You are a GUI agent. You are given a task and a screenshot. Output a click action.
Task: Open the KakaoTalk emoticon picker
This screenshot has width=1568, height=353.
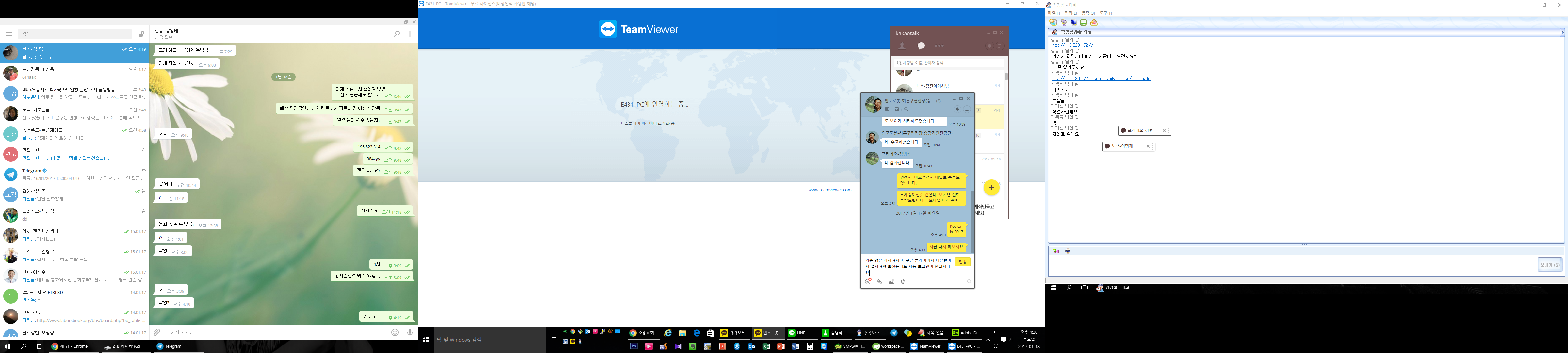(868, 282)
